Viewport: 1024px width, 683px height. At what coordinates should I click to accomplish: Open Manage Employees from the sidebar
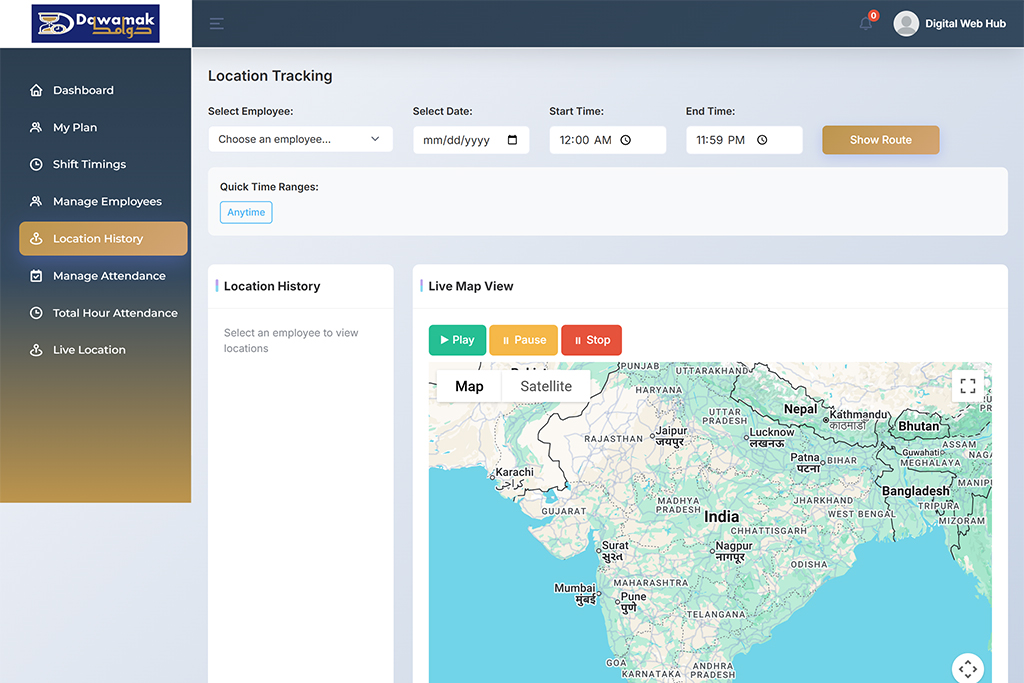(x=108, y=201)
